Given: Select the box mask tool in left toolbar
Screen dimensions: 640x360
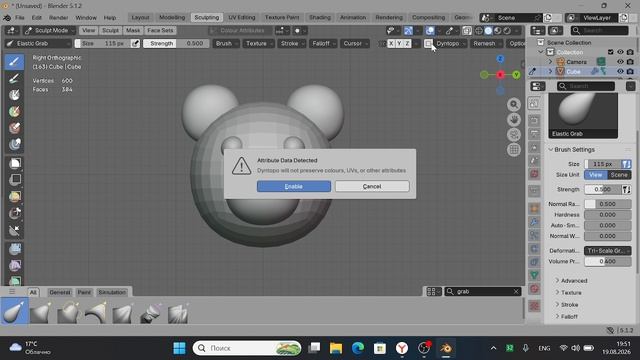Looking at the screenshot, I should tap(15, 163).
